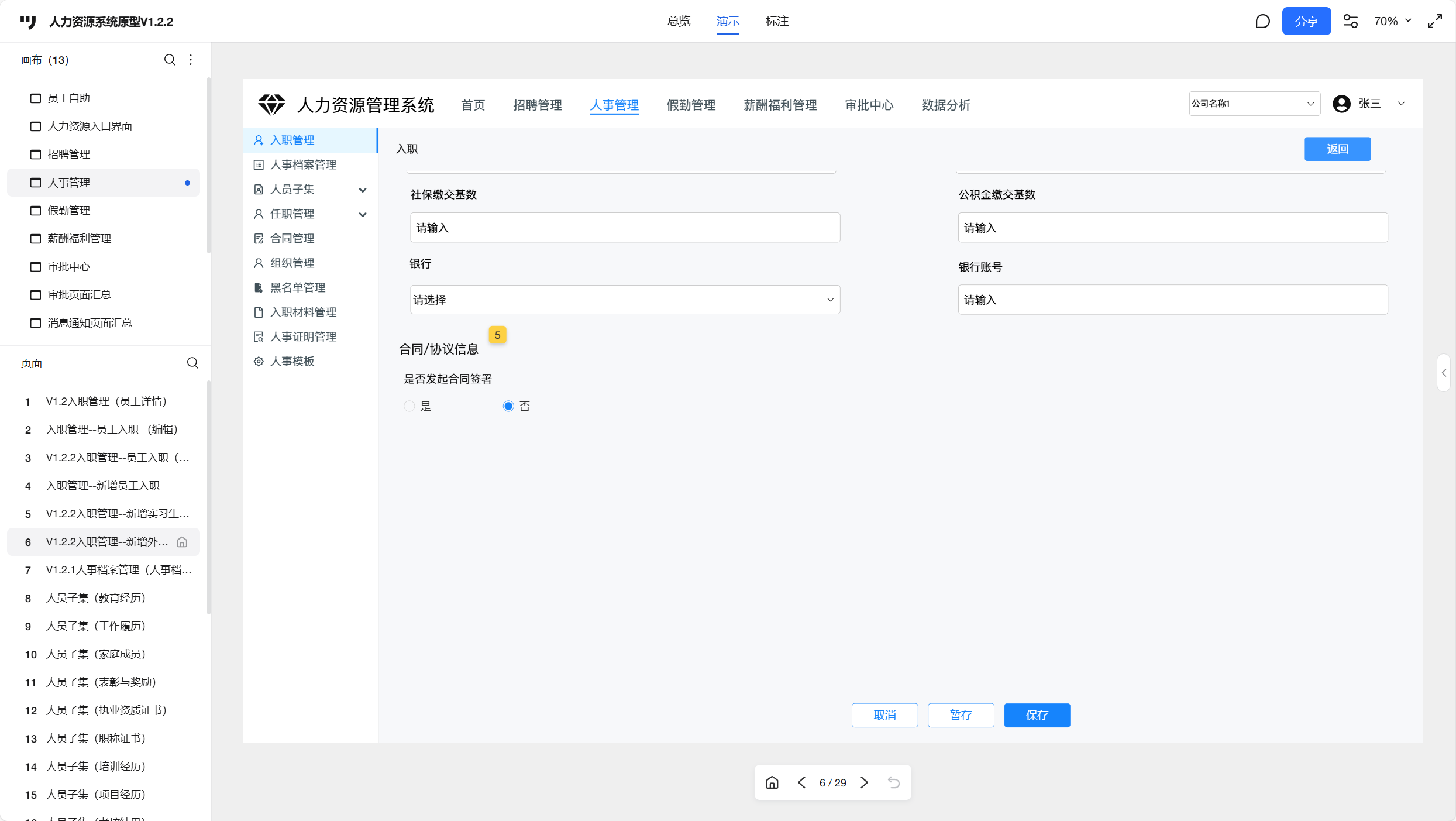1456x821 pixels.
Task: Open the 70% zoom level dropdown
Action: 1392,22
